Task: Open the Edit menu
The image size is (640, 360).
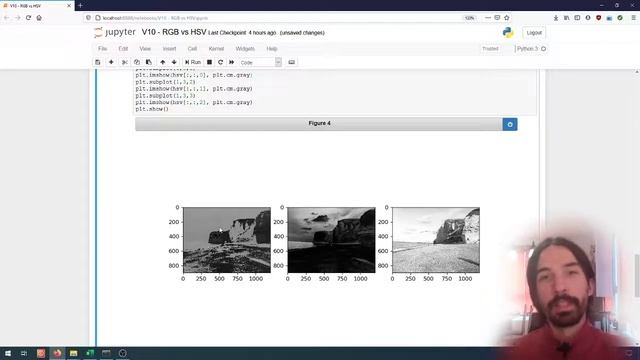Action: point(123,49)
